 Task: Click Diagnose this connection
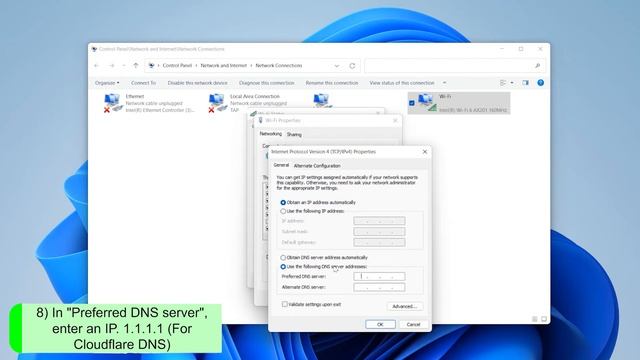[x=267, y=83]
